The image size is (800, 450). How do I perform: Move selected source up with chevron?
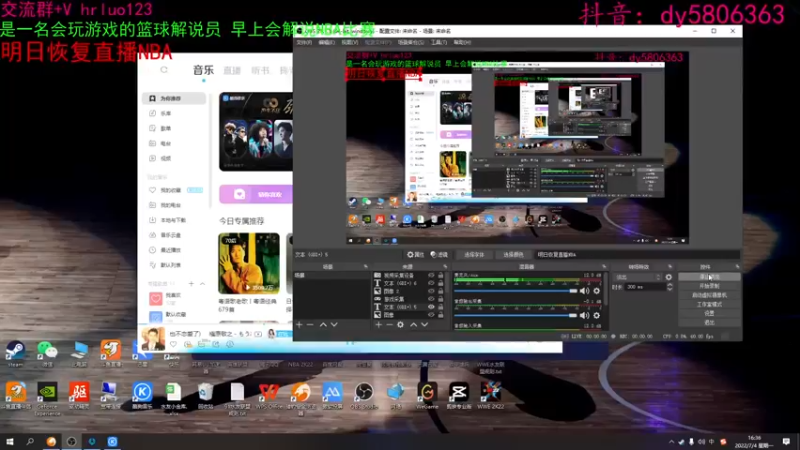(413, 324)
